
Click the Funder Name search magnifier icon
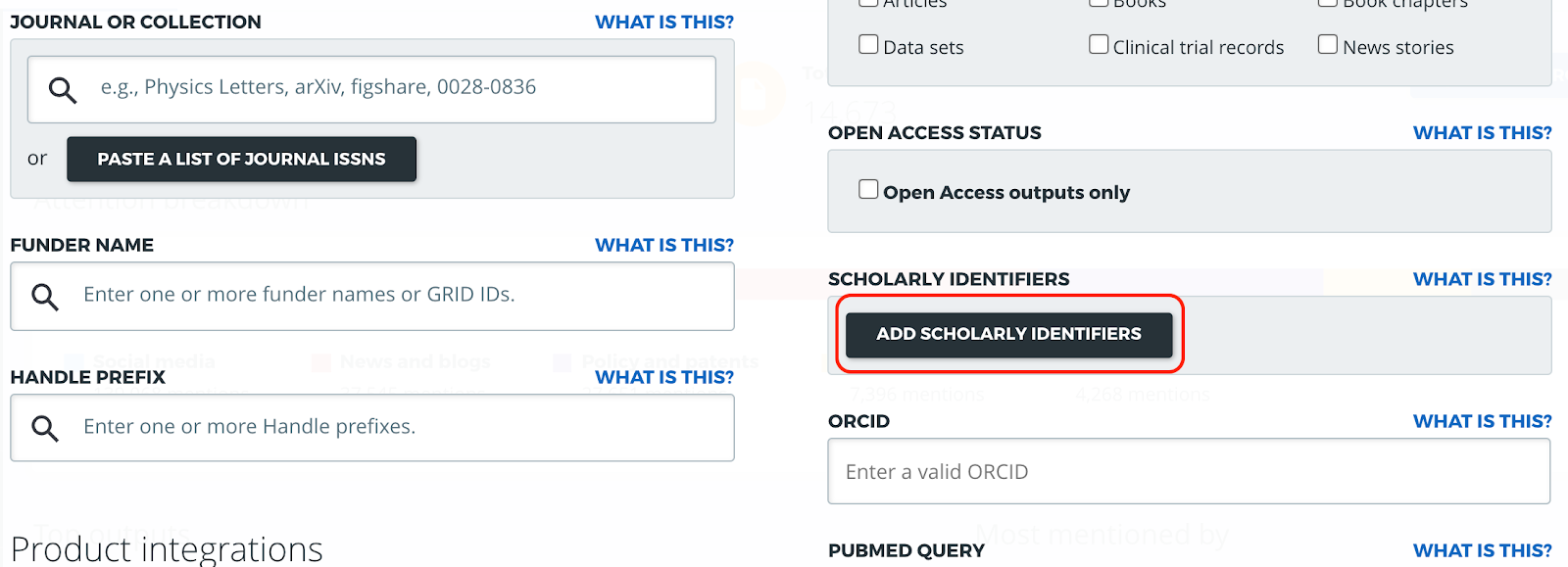[x=45, y=296]
